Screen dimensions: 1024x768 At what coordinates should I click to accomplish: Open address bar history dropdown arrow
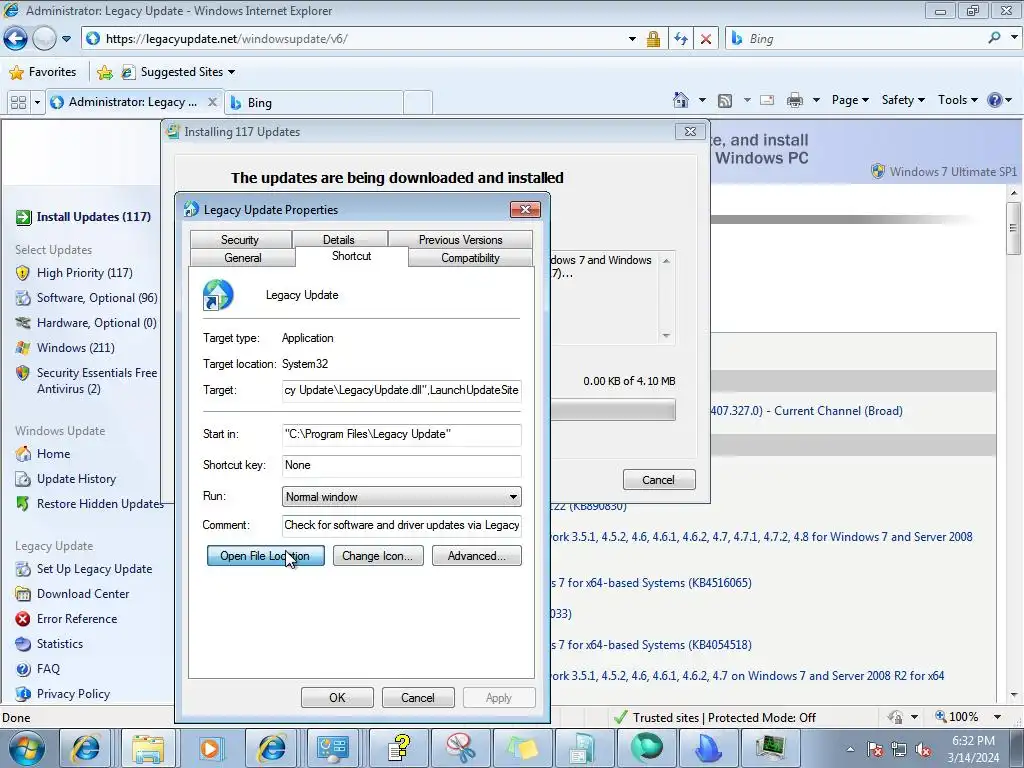click(632, 39)
